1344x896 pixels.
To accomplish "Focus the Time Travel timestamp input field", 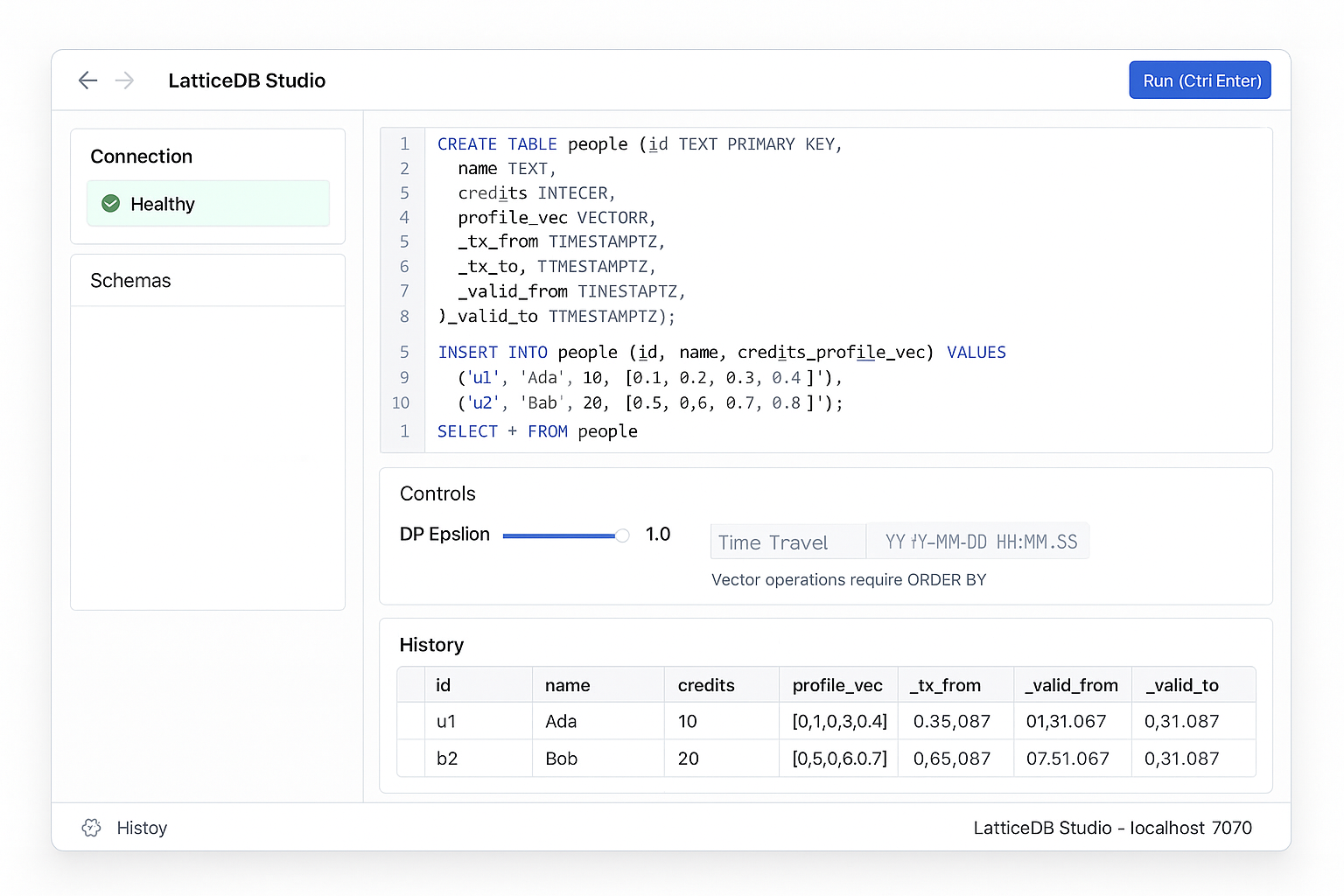I will coord(977,542).
